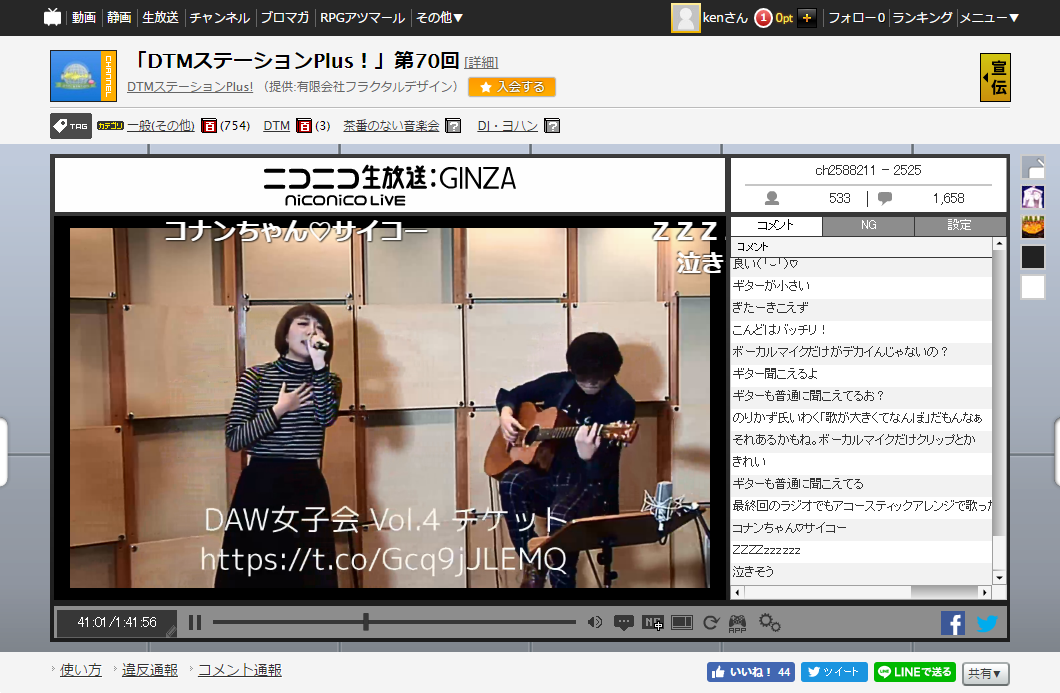Click question icon beside DJ・ヨハン tag
This screenshot has width=1060, height=693.
(552, 126)
